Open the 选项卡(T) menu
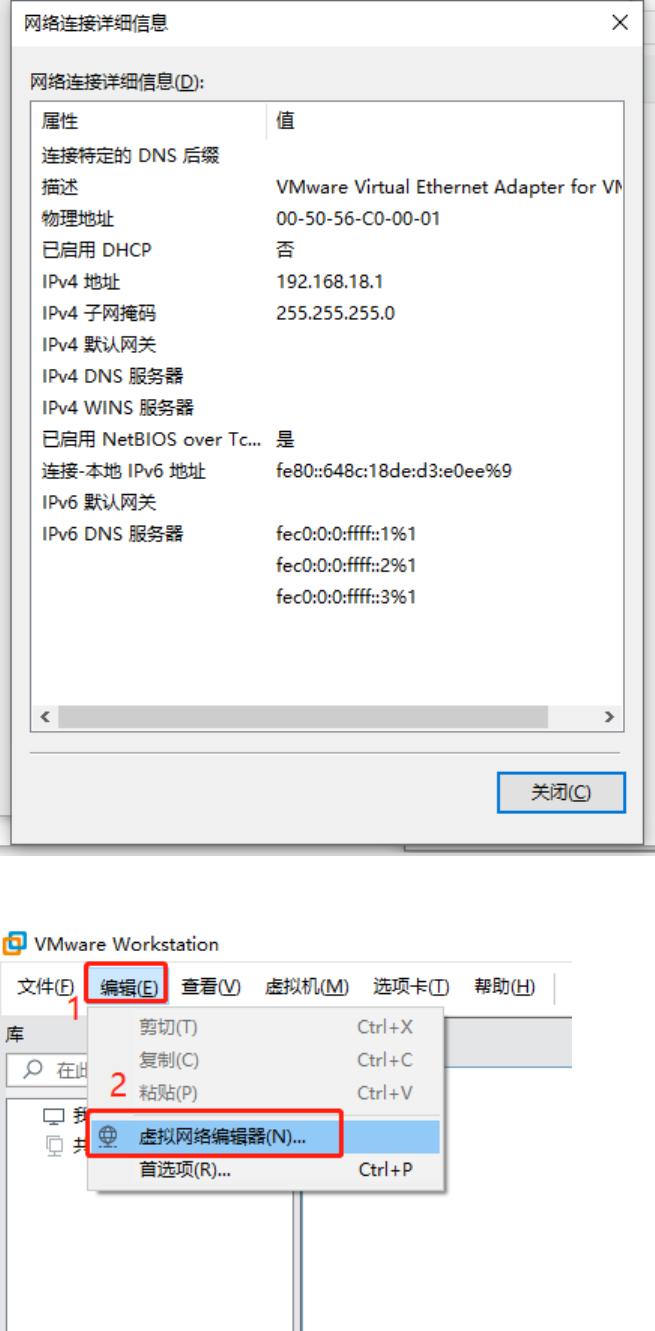 (411, 987)
